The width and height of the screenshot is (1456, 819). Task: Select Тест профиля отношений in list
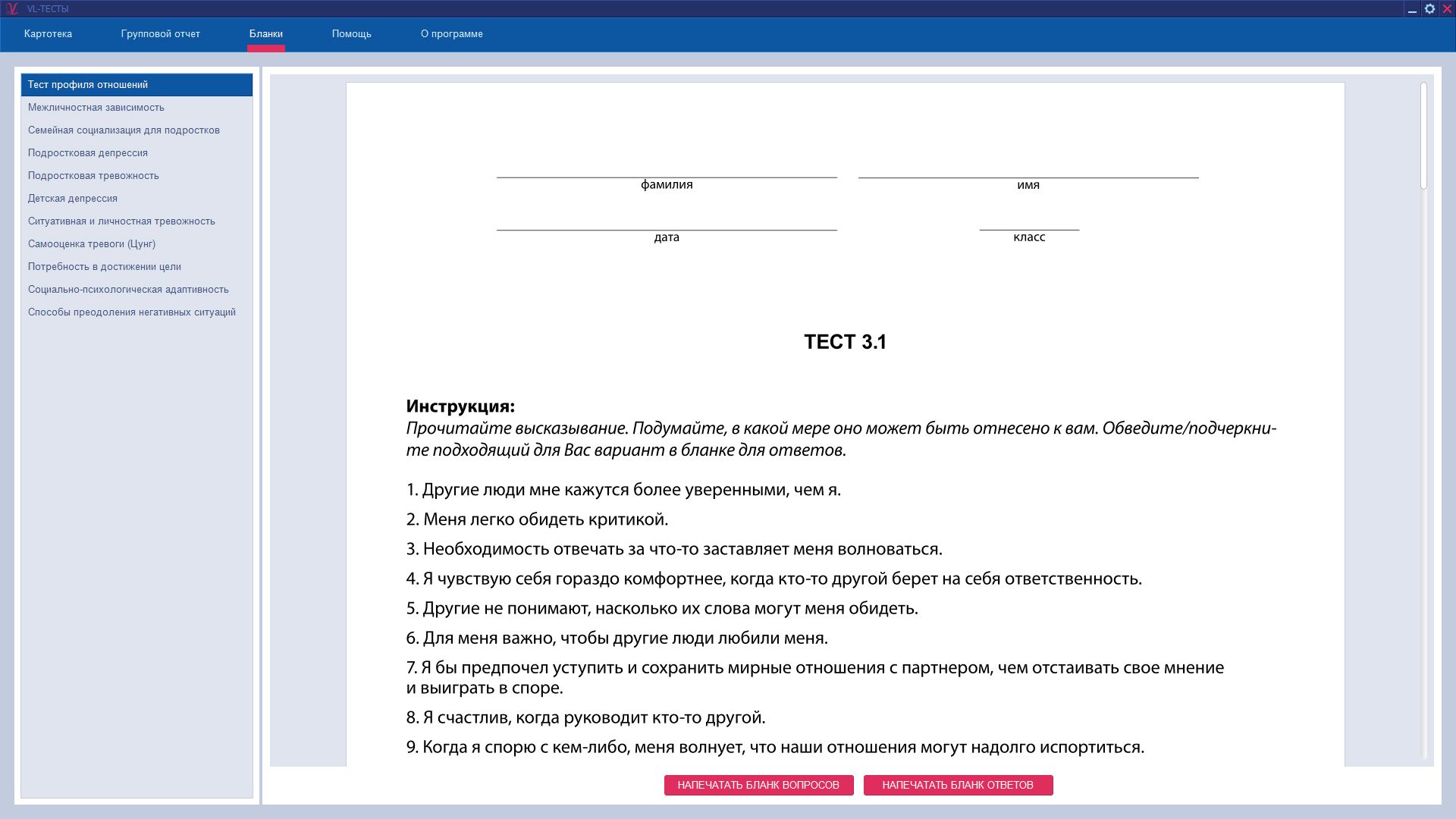(x=88, y=85)
